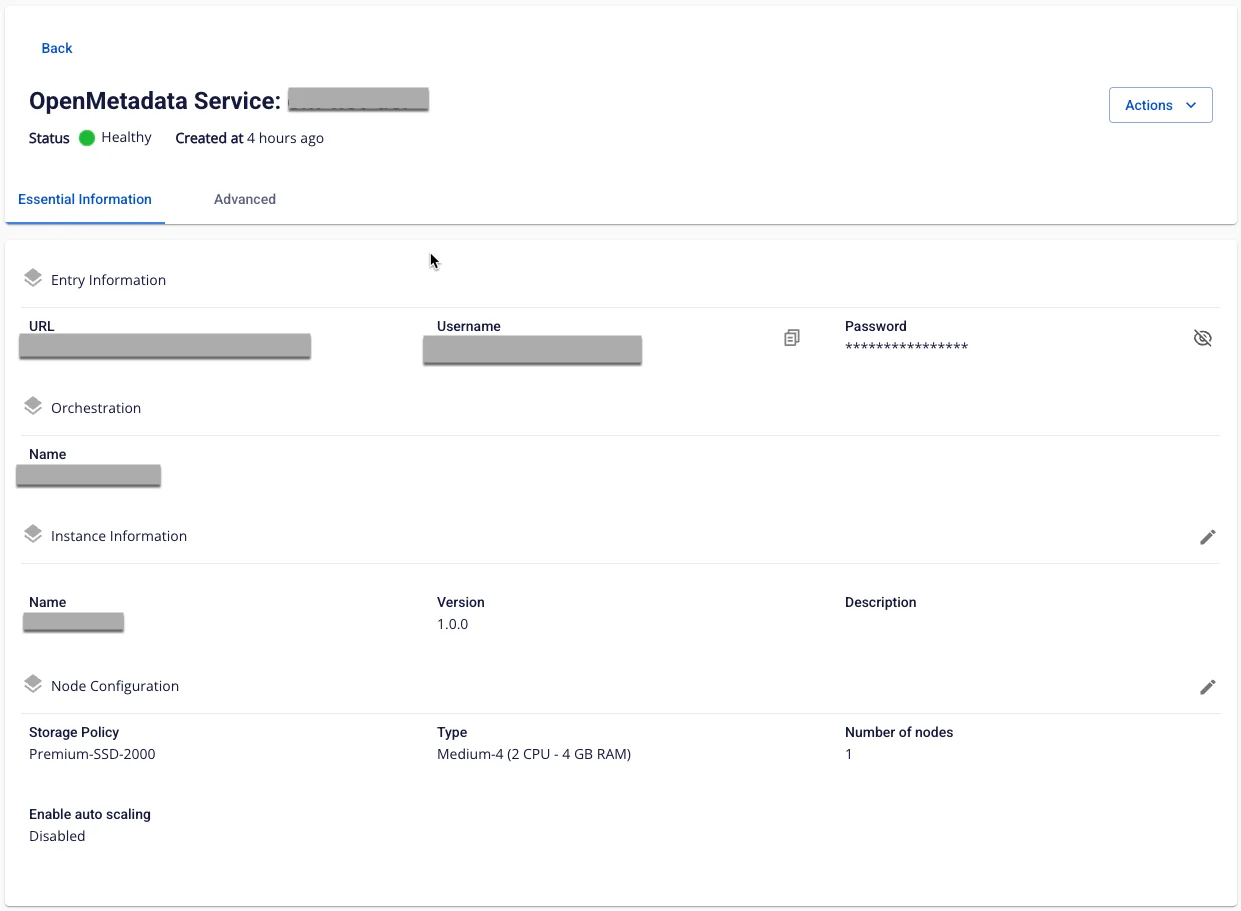Viewport: 1241px width, 911px height.
Task: Click the Instance Information layers icon
Action: [33, 534]
